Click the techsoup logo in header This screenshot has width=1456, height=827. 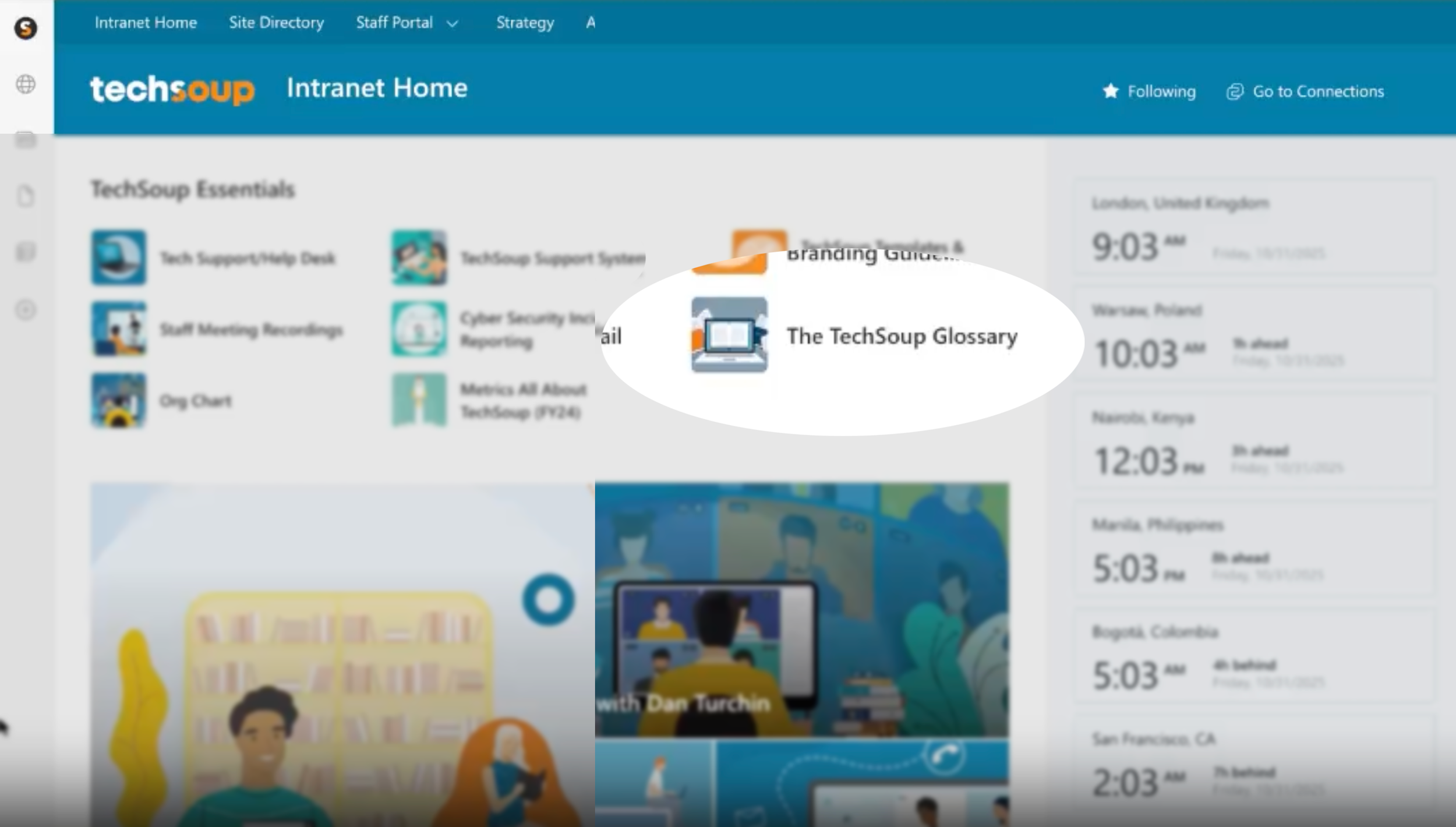172,89
